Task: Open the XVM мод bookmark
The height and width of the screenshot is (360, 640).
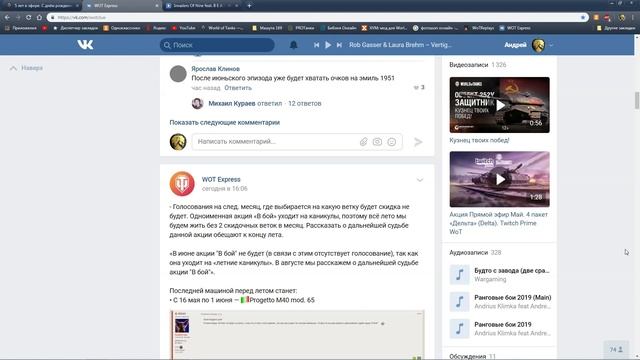Action: pos(384,28)
